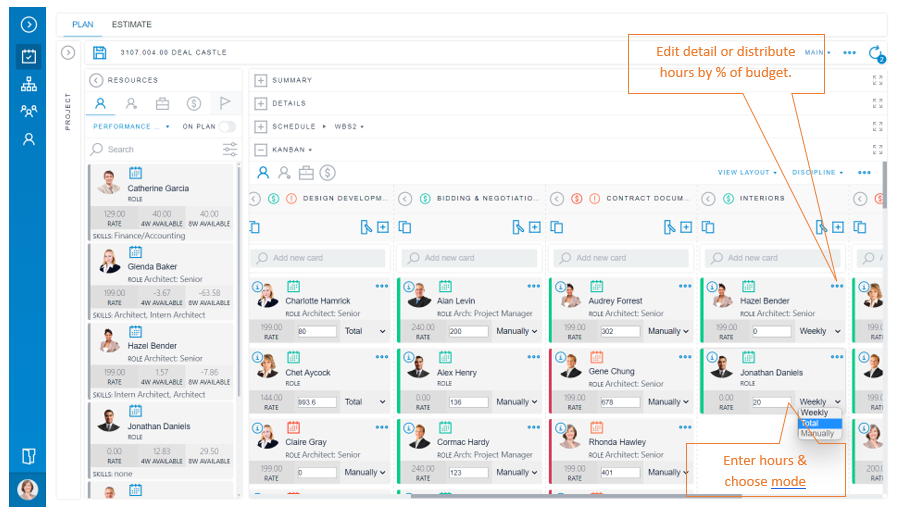Open more options on Hazel Bender's Interiors card

tap(837, 286)
